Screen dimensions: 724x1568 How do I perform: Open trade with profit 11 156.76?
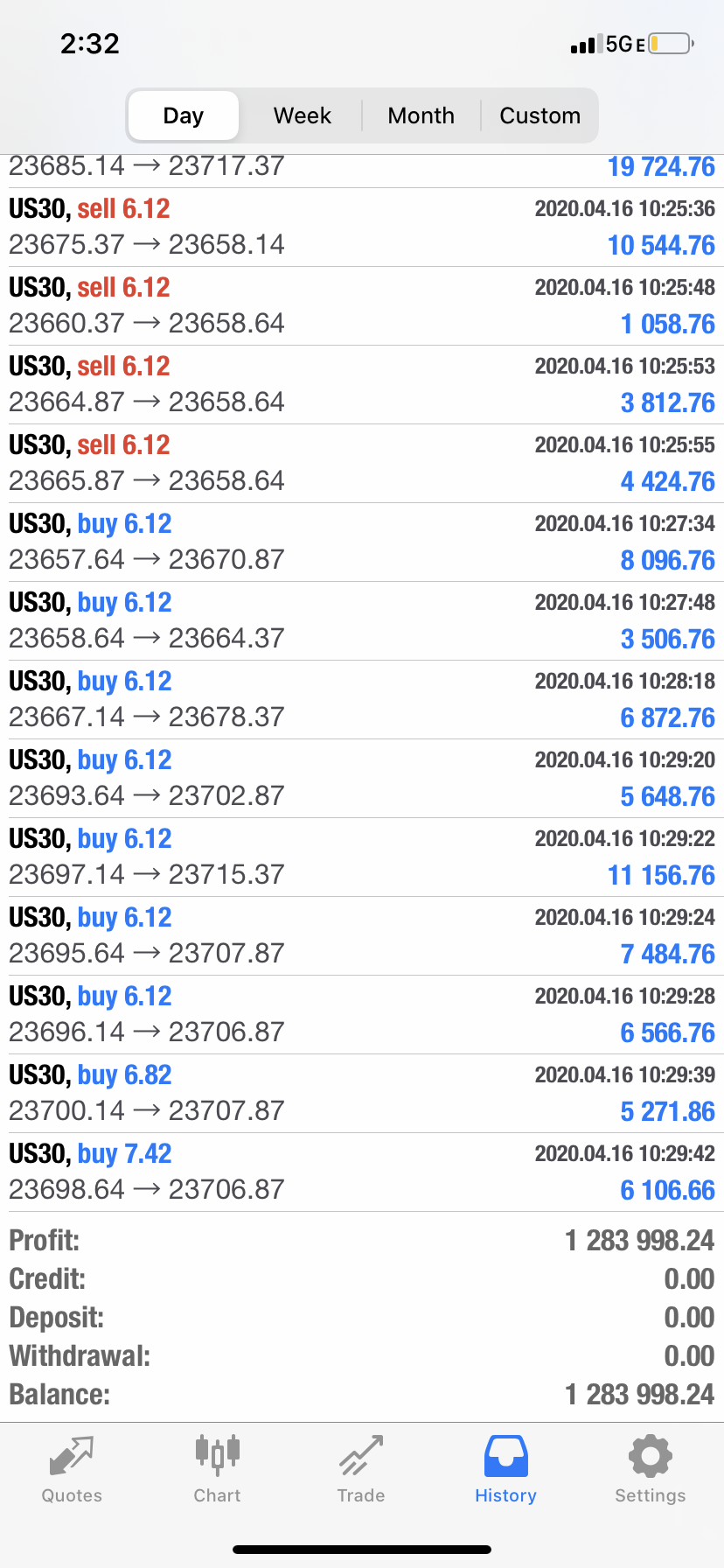tap(362, 857)
